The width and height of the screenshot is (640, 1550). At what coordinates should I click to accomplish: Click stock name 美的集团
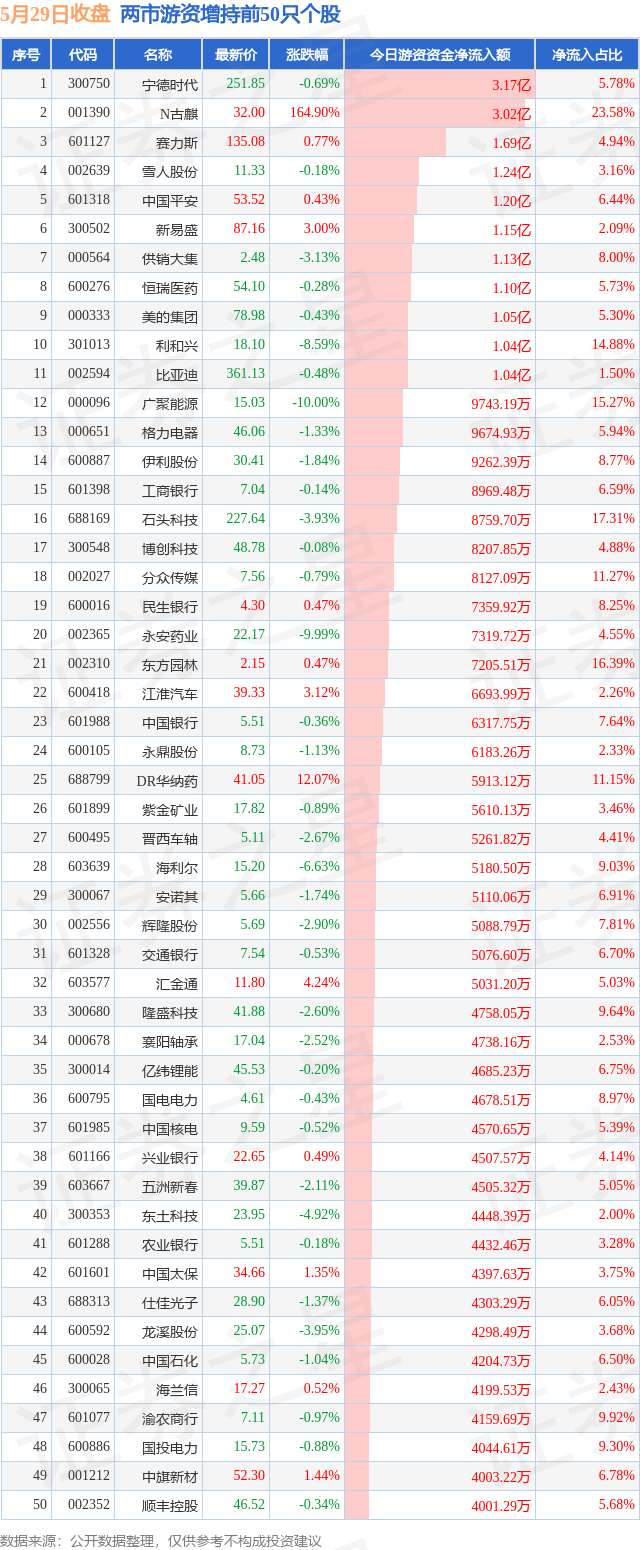tap(170, 316)
